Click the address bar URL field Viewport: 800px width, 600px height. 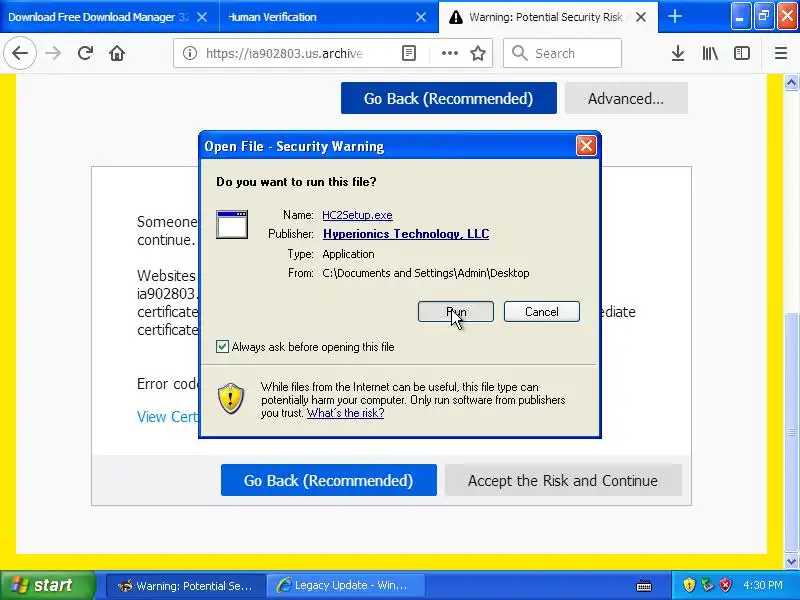pos(284,53)
